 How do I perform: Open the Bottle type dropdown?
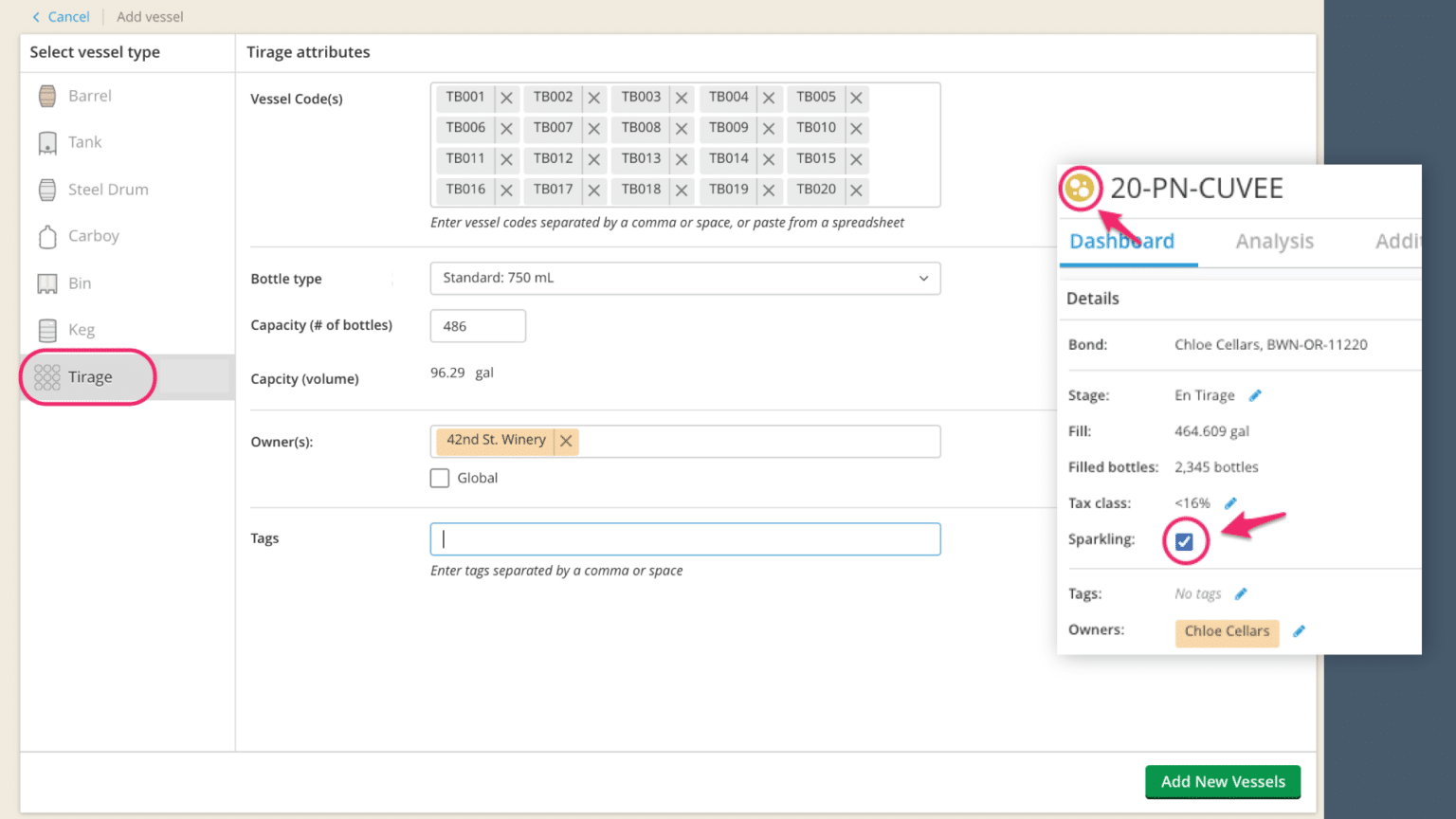tap(684, 279)
